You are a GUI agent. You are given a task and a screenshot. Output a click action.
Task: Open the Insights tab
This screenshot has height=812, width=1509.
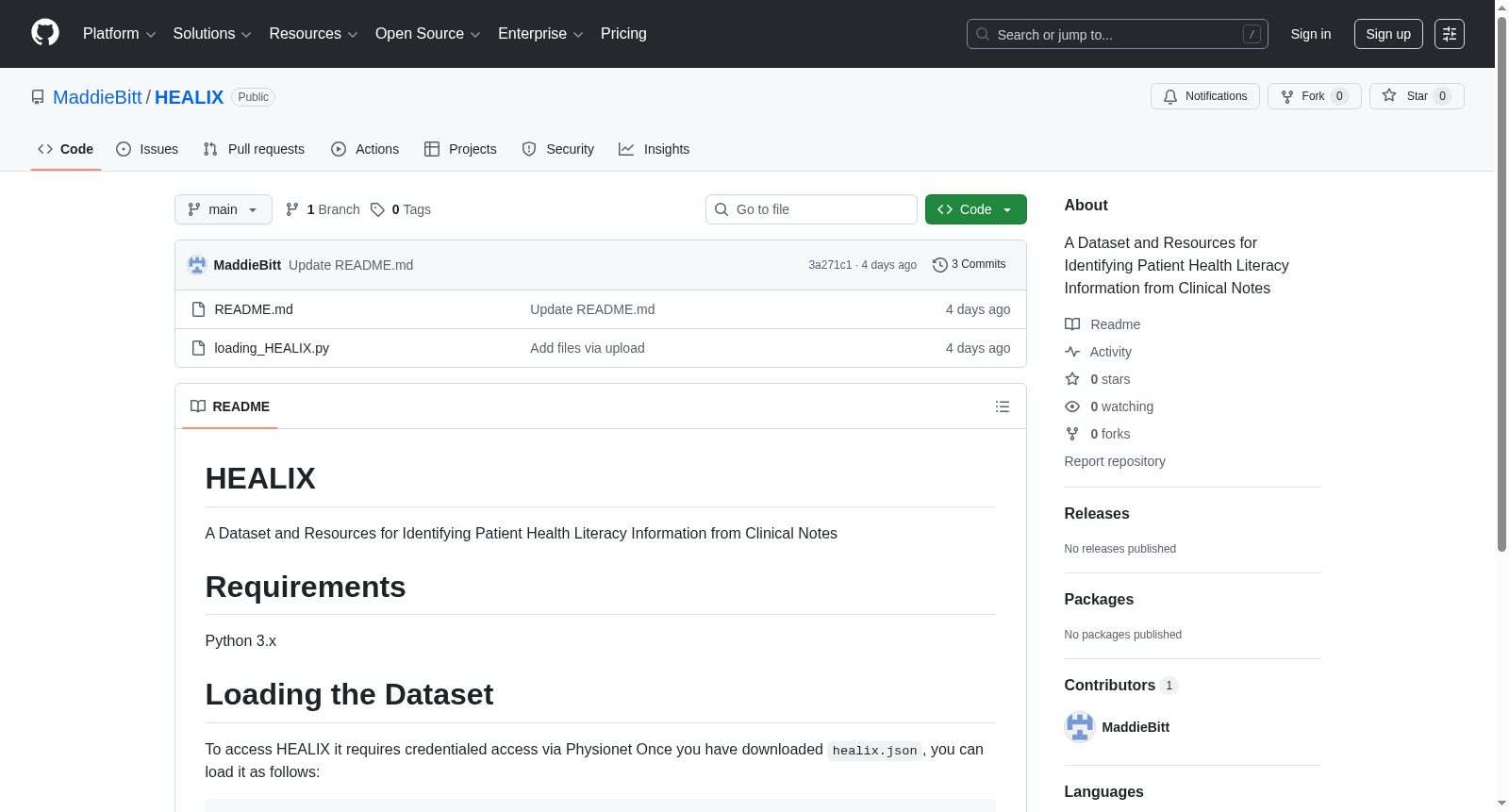click(x=654, y=149)
